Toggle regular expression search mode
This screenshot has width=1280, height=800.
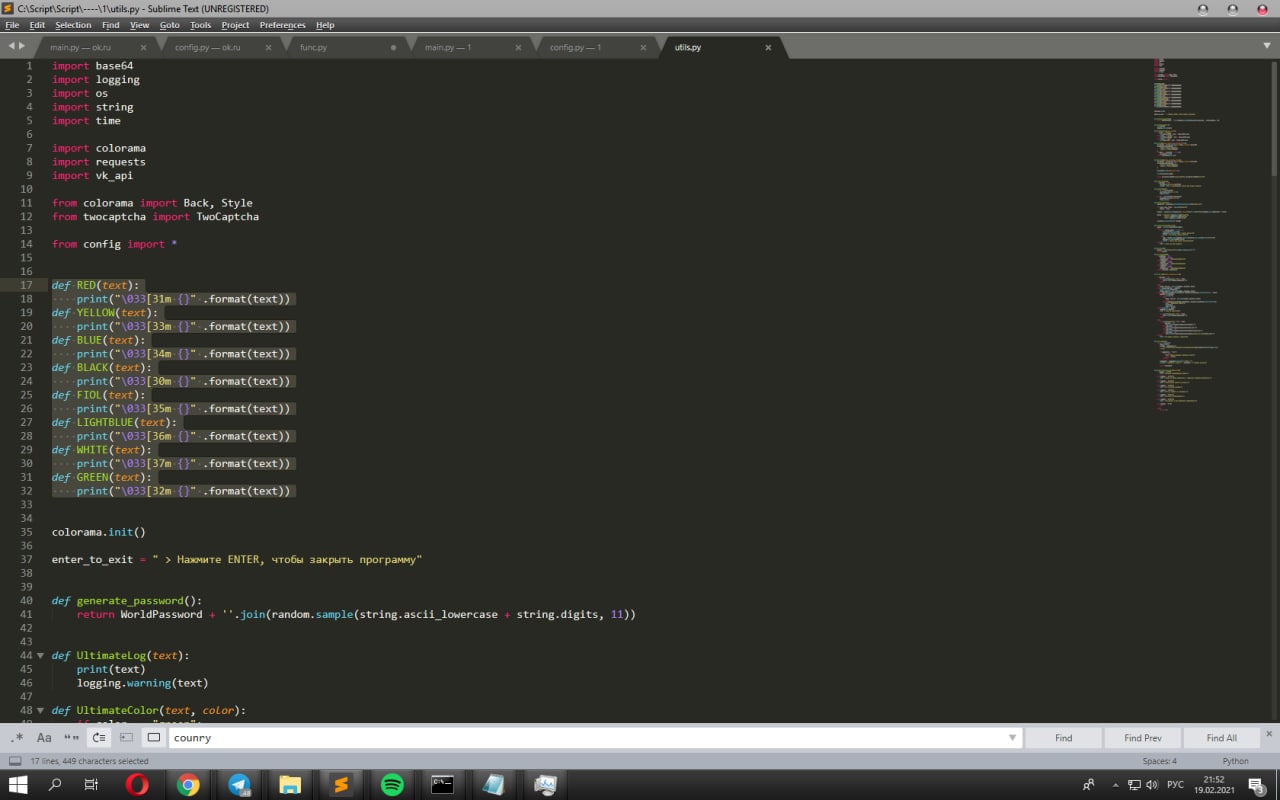pos(17,738)
